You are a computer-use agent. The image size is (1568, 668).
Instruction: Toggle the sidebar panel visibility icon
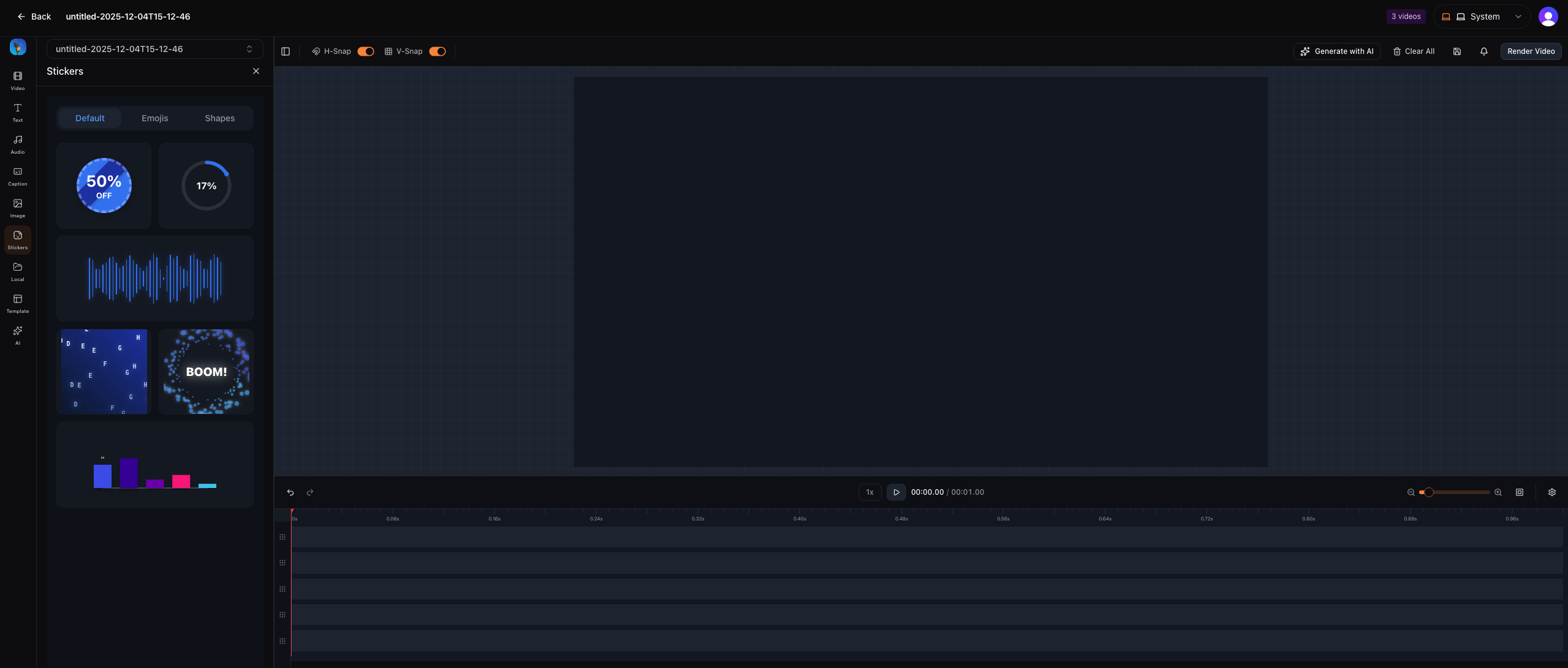286,51
